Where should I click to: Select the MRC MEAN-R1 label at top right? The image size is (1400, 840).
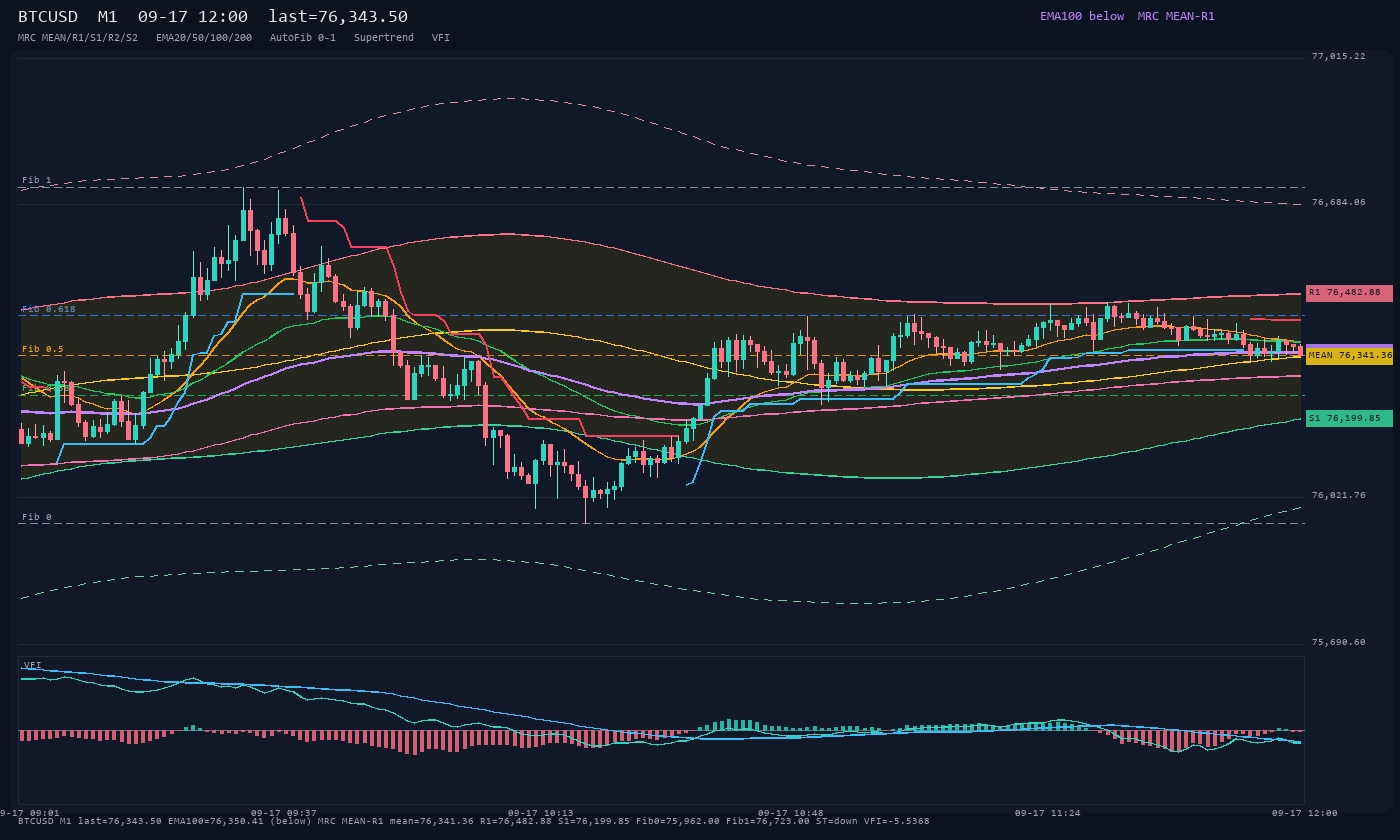tap(1176, 16)
